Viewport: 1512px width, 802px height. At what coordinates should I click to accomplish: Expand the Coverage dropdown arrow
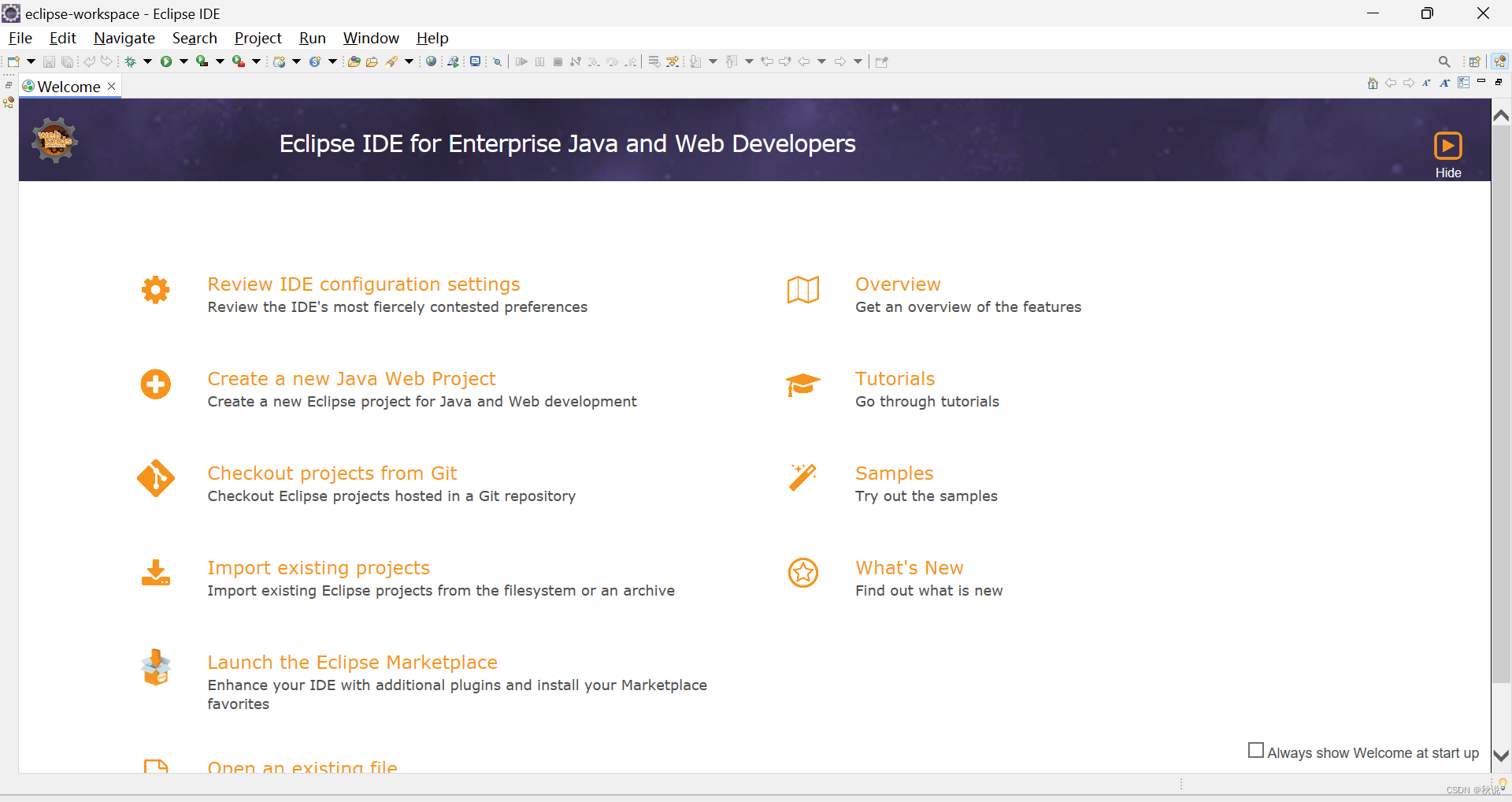click(220, 61)
